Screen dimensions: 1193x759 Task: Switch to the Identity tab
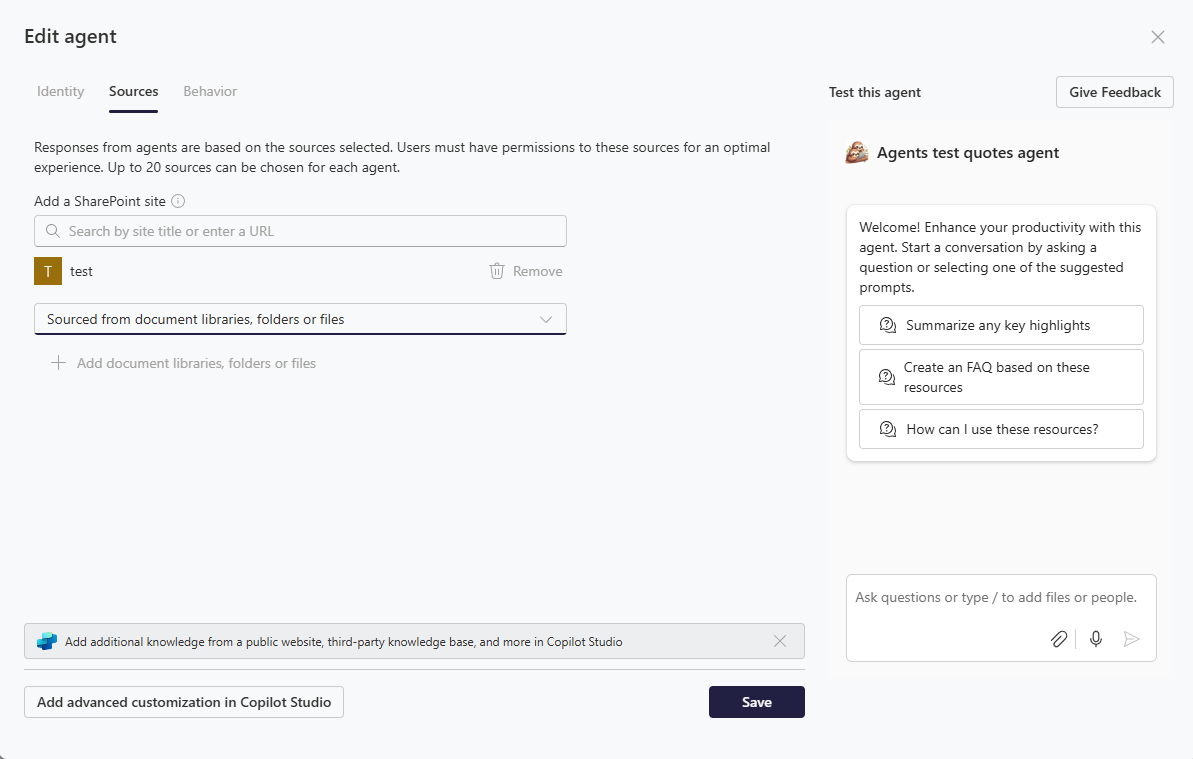pyautogui.click(x=60, y=91)
